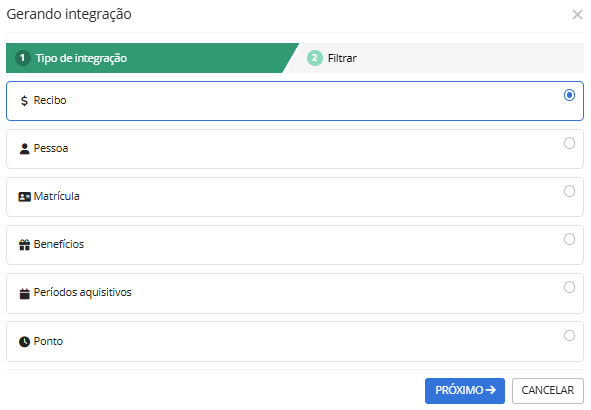
Task: Click the ID card icon beside Matrícula
Action: 24,197
